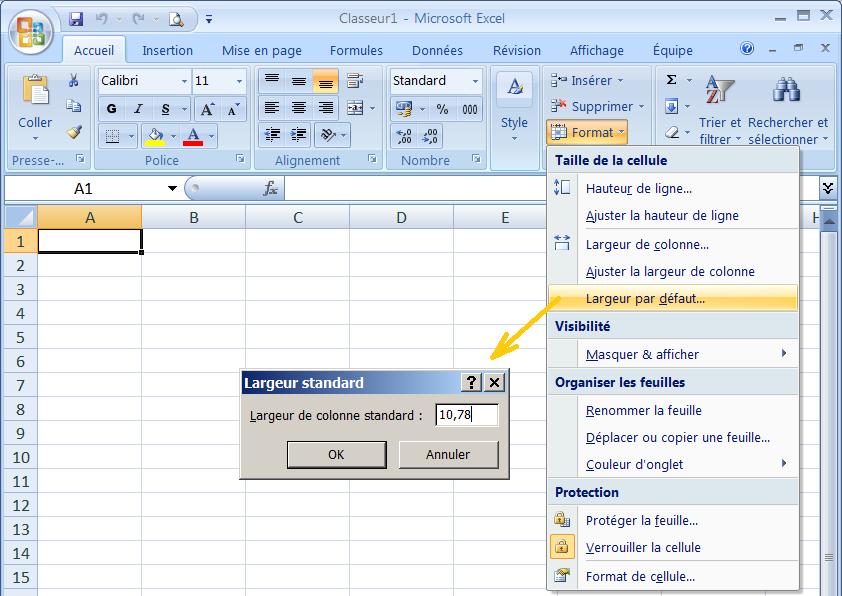Toggle bold G formatting

(111, 109)
